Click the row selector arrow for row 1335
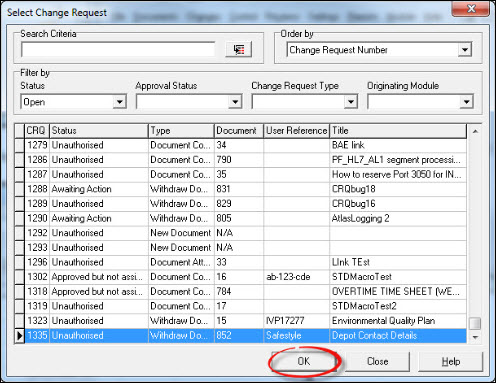Image resolution: width=496 pixels, height=383 pixels. click(x=19, y=336)
